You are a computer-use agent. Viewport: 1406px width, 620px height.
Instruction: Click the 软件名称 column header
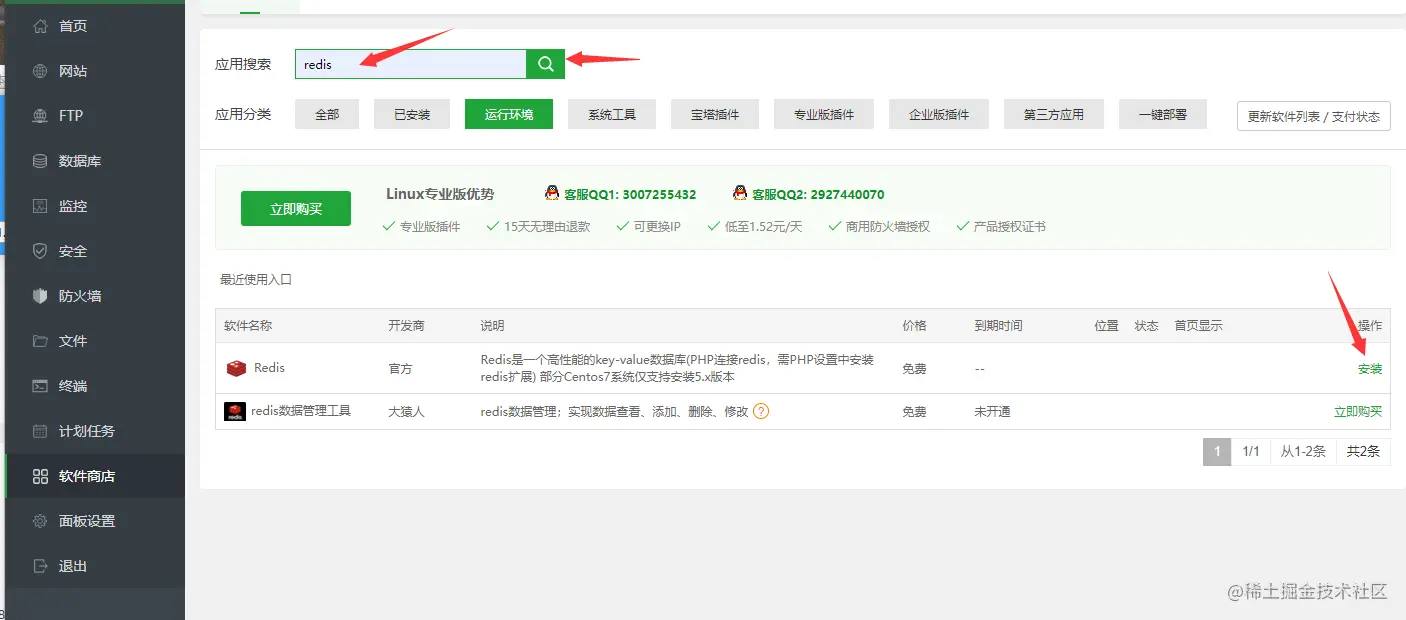248,325
